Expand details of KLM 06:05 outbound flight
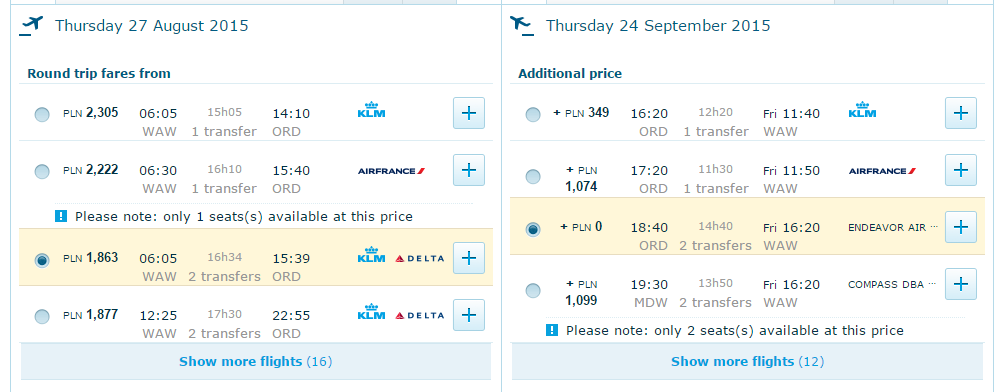This screenshot has width=1004, height=392. point(469,113)
